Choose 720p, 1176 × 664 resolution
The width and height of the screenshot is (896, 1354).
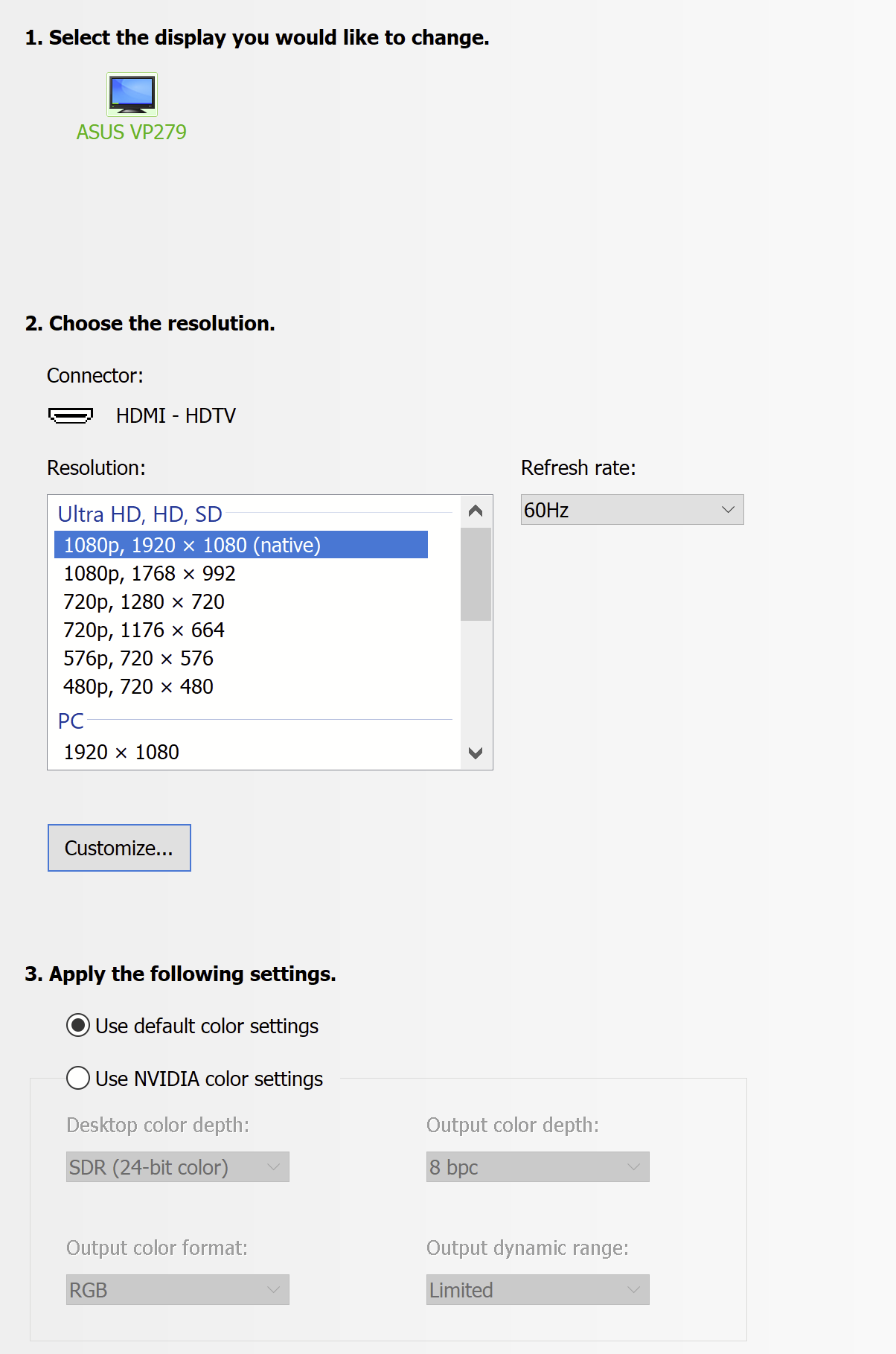coord(241,630)
